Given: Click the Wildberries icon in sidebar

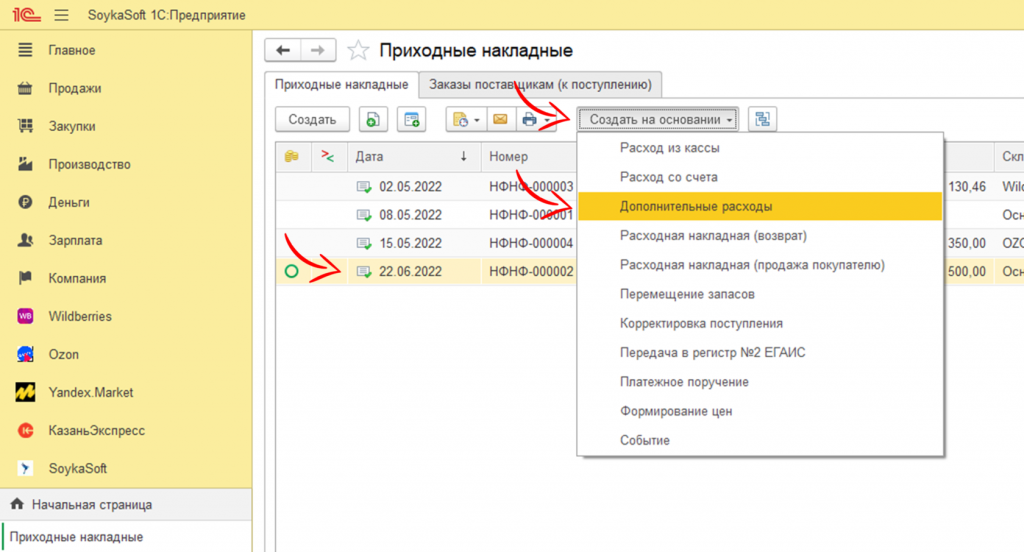Looking at the screenshot, I should [x=26, y=316].
